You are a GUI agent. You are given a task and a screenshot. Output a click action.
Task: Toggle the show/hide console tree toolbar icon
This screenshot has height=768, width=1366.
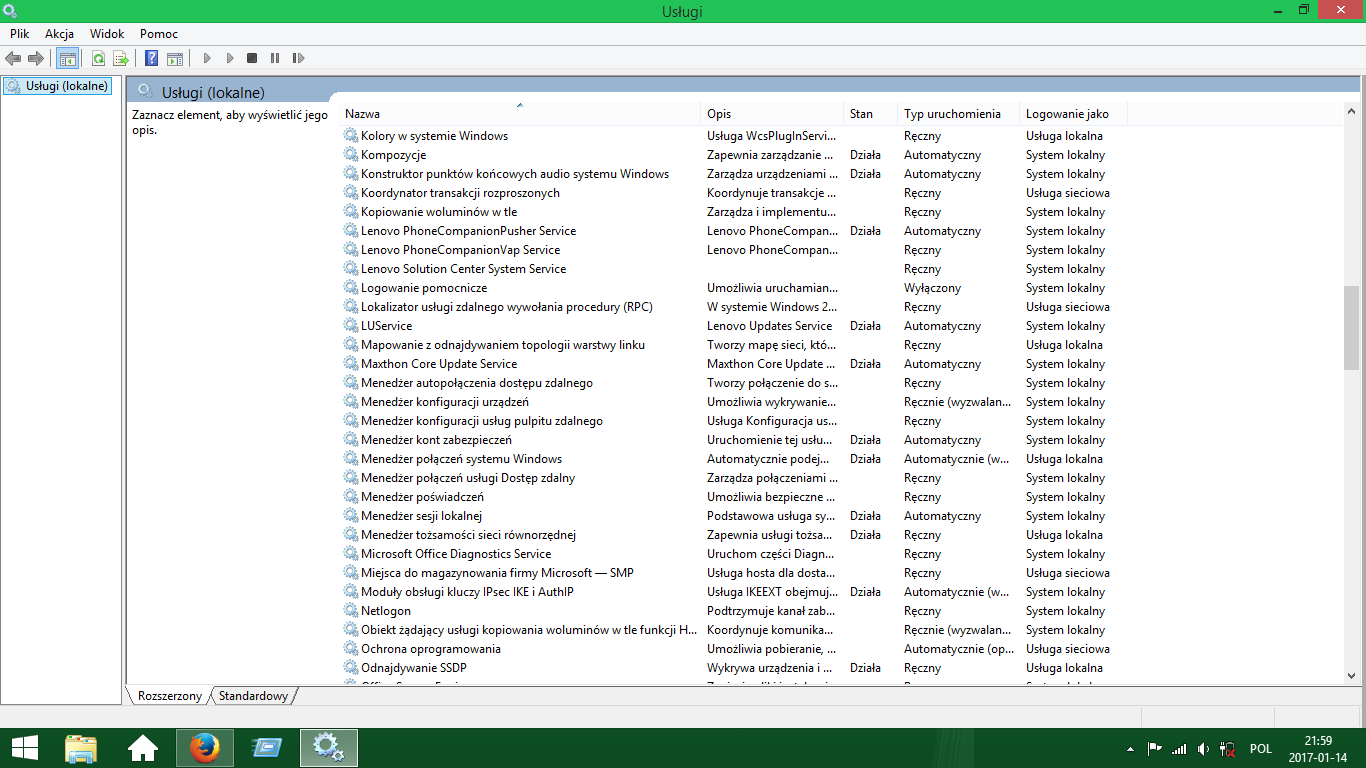pyautogui.click(x=68, y=59)
